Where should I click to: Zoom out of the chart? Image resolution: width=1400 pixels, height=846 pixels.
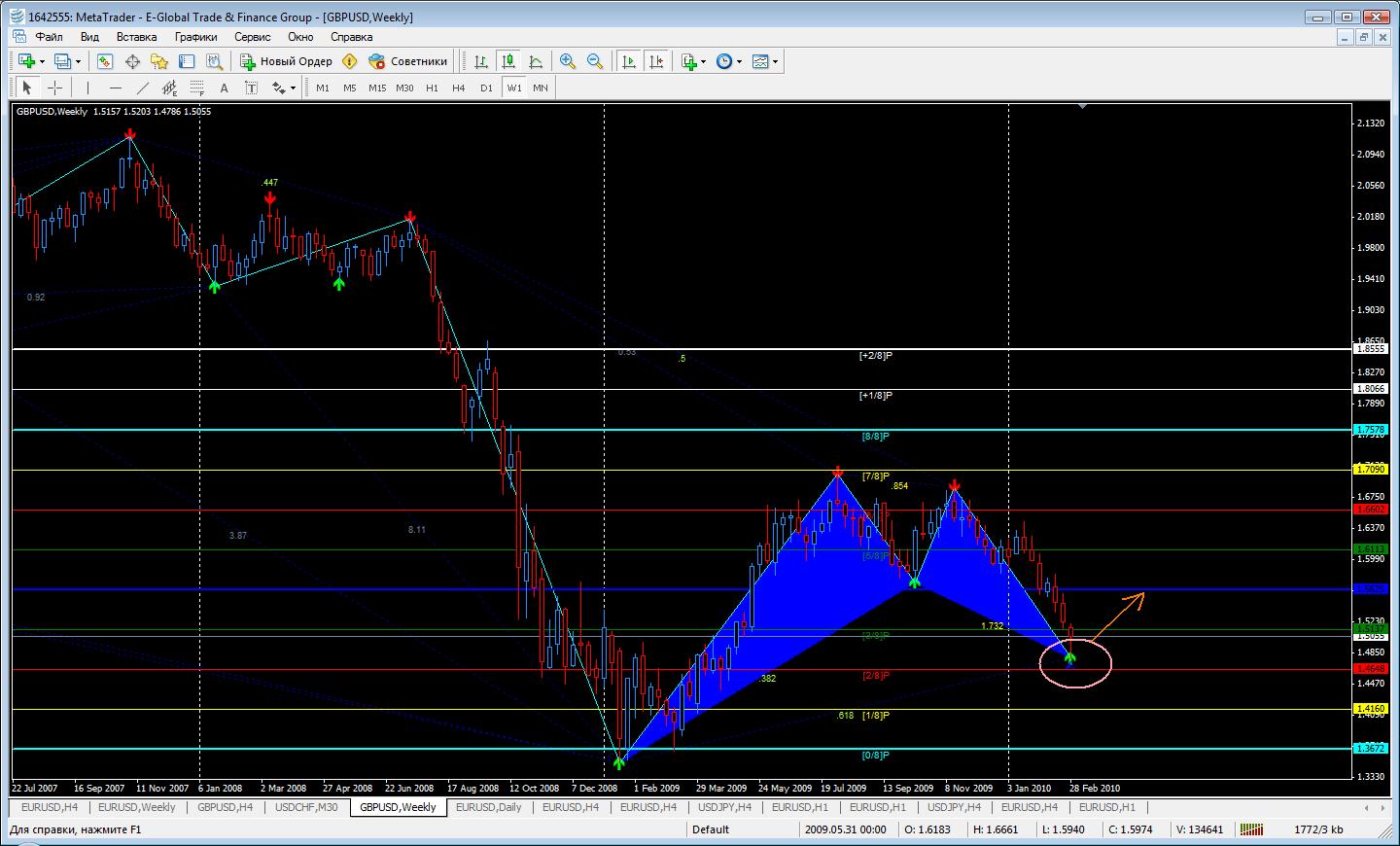coord(595,61)
